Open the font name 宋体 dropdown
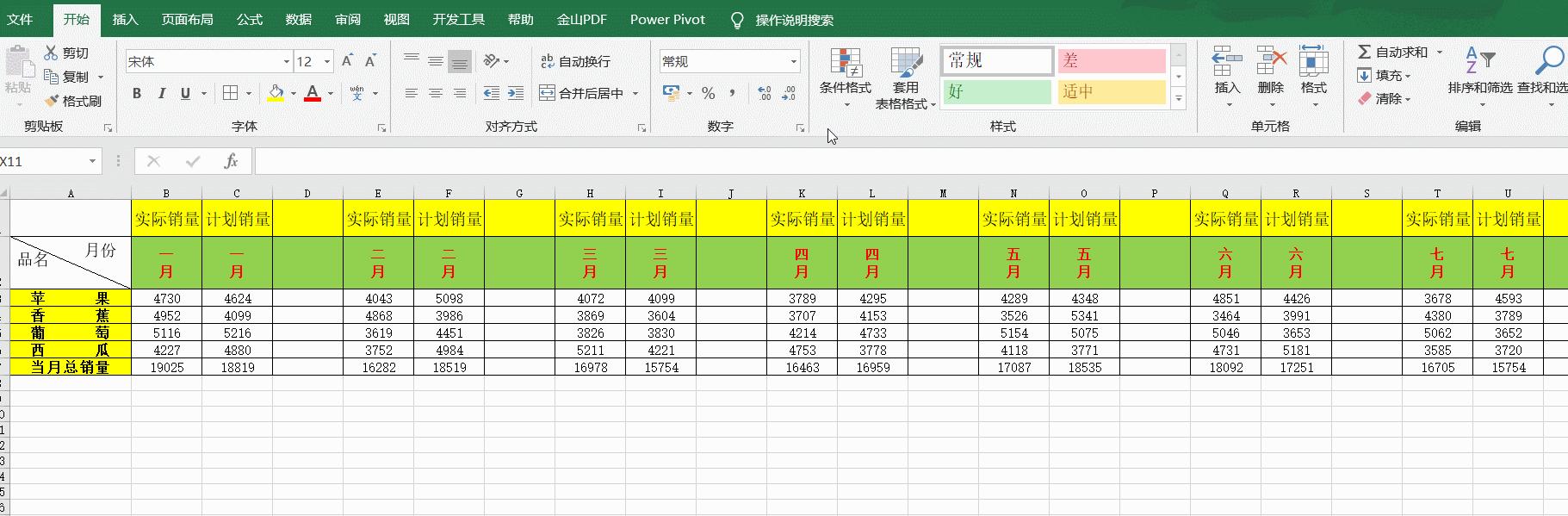Screen dimensions: 1568x516 [287, 61]
